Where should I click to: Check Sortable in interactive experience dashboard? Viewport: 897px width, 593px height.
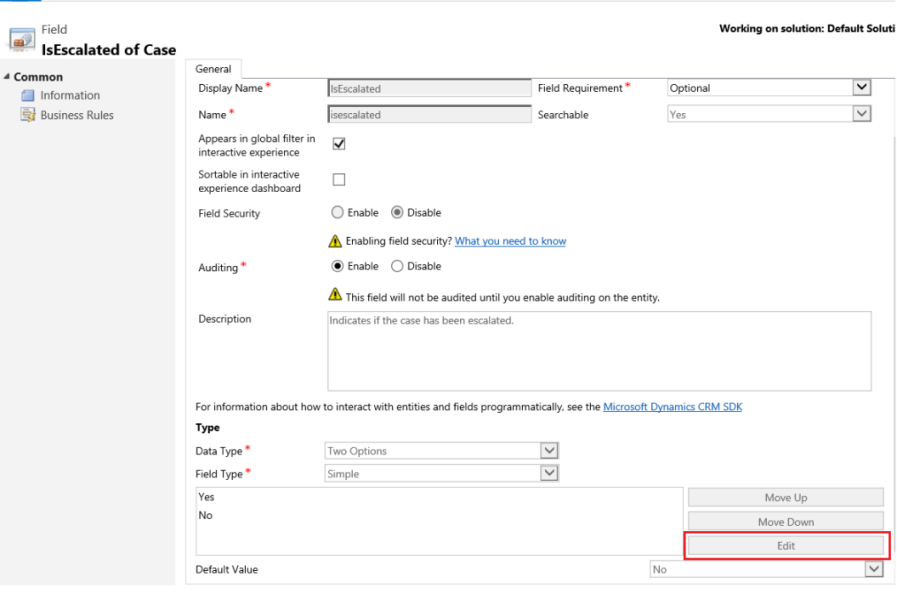pos(338,180)
